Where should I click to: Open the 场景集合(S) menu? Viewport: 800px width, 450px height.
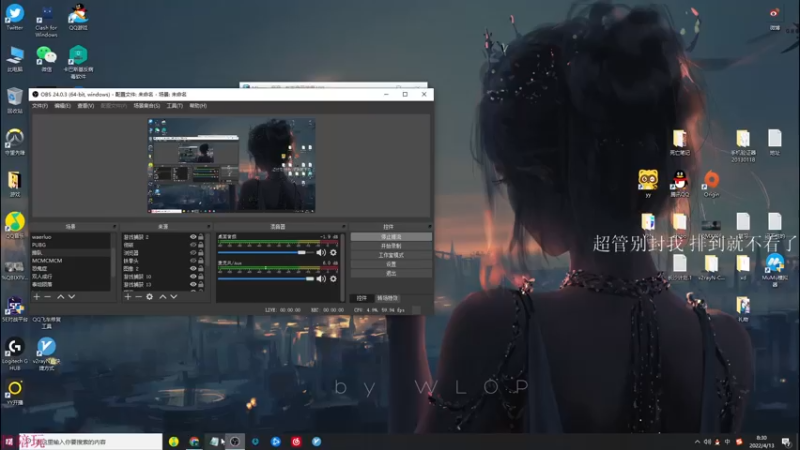point(146,106)
